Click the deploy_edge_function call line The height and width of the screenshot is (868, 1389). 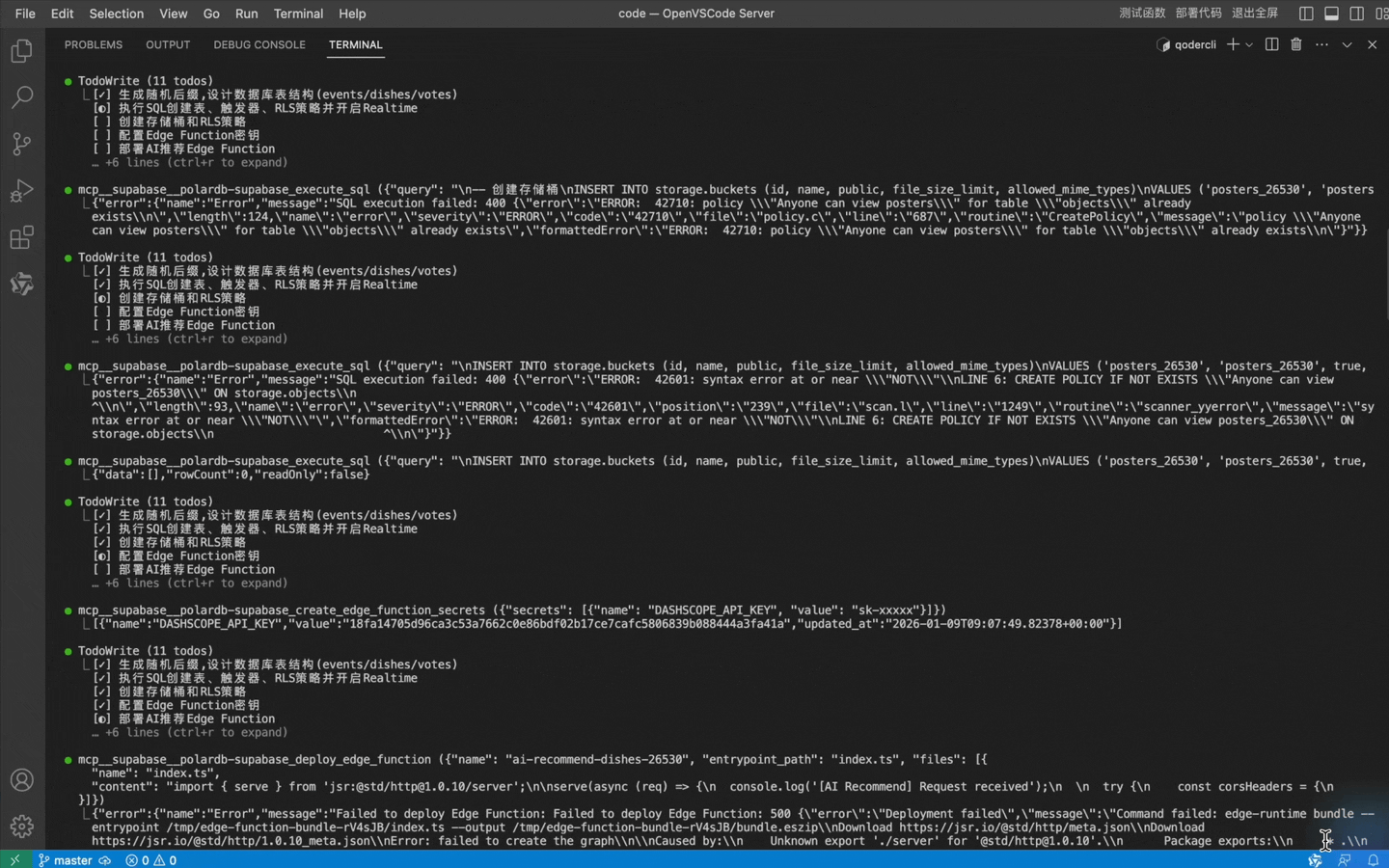[x=532, y=760]
